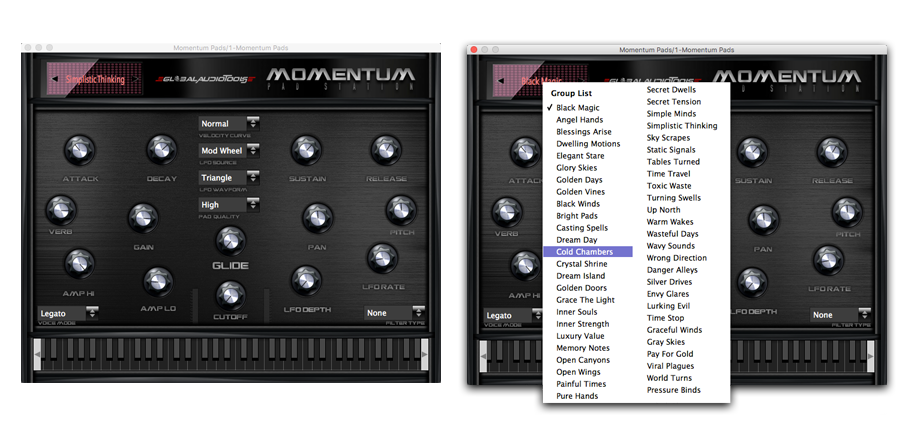912x430 pixels.
Task: Click the Pan knob in right window
Action: coord(763,220)
